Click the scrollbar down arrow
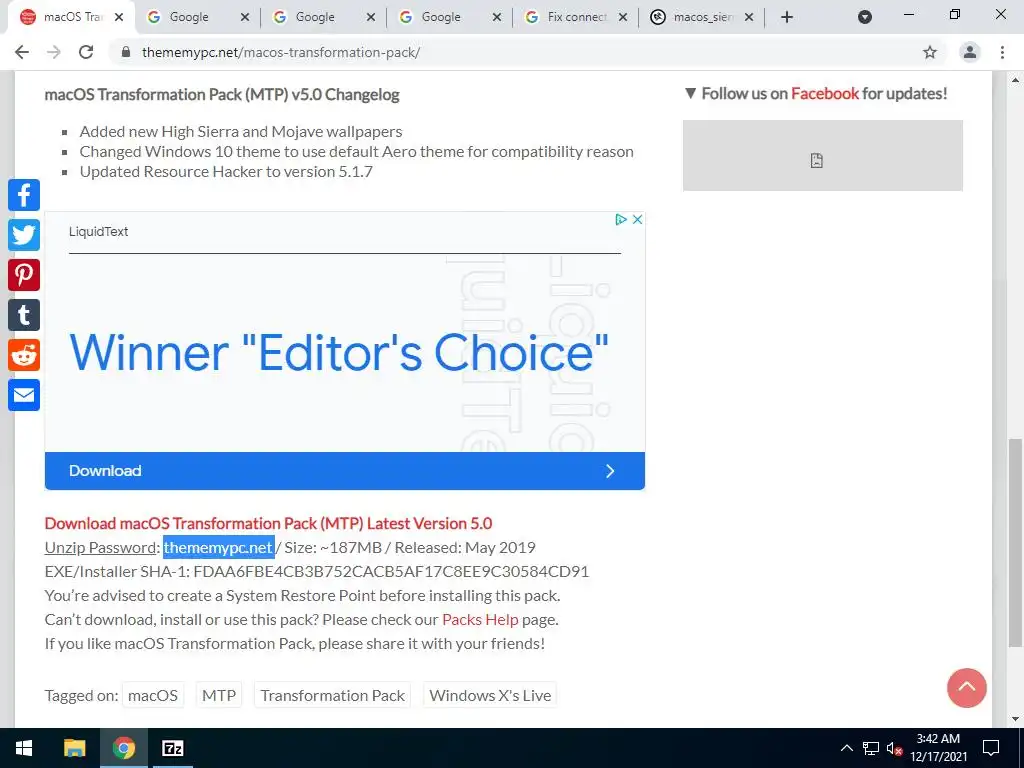 click(x=1015, y=719)
